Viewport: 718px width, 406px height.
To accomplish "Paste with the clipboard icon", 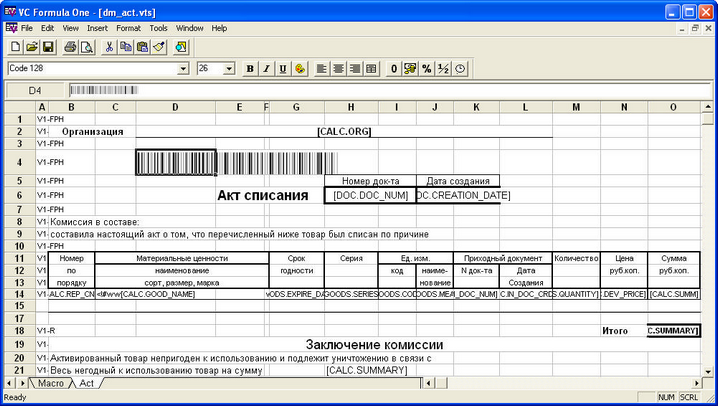I will 142,47.
